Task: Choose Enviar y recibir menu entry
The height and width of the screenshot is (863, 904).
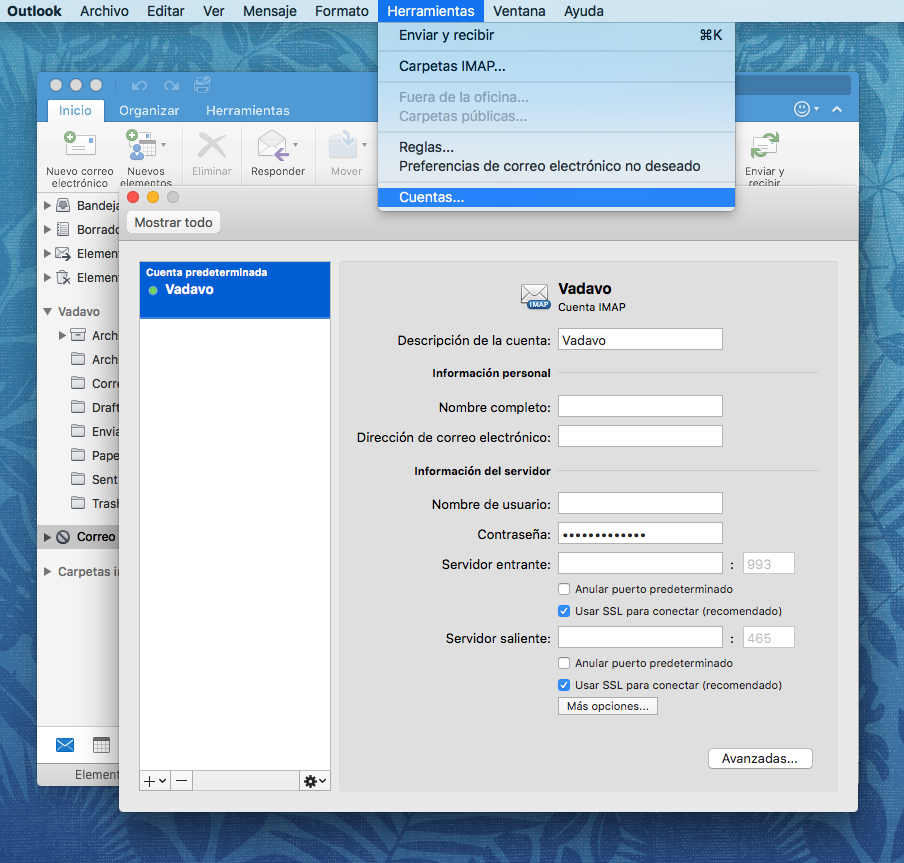Action: point(556,35)
